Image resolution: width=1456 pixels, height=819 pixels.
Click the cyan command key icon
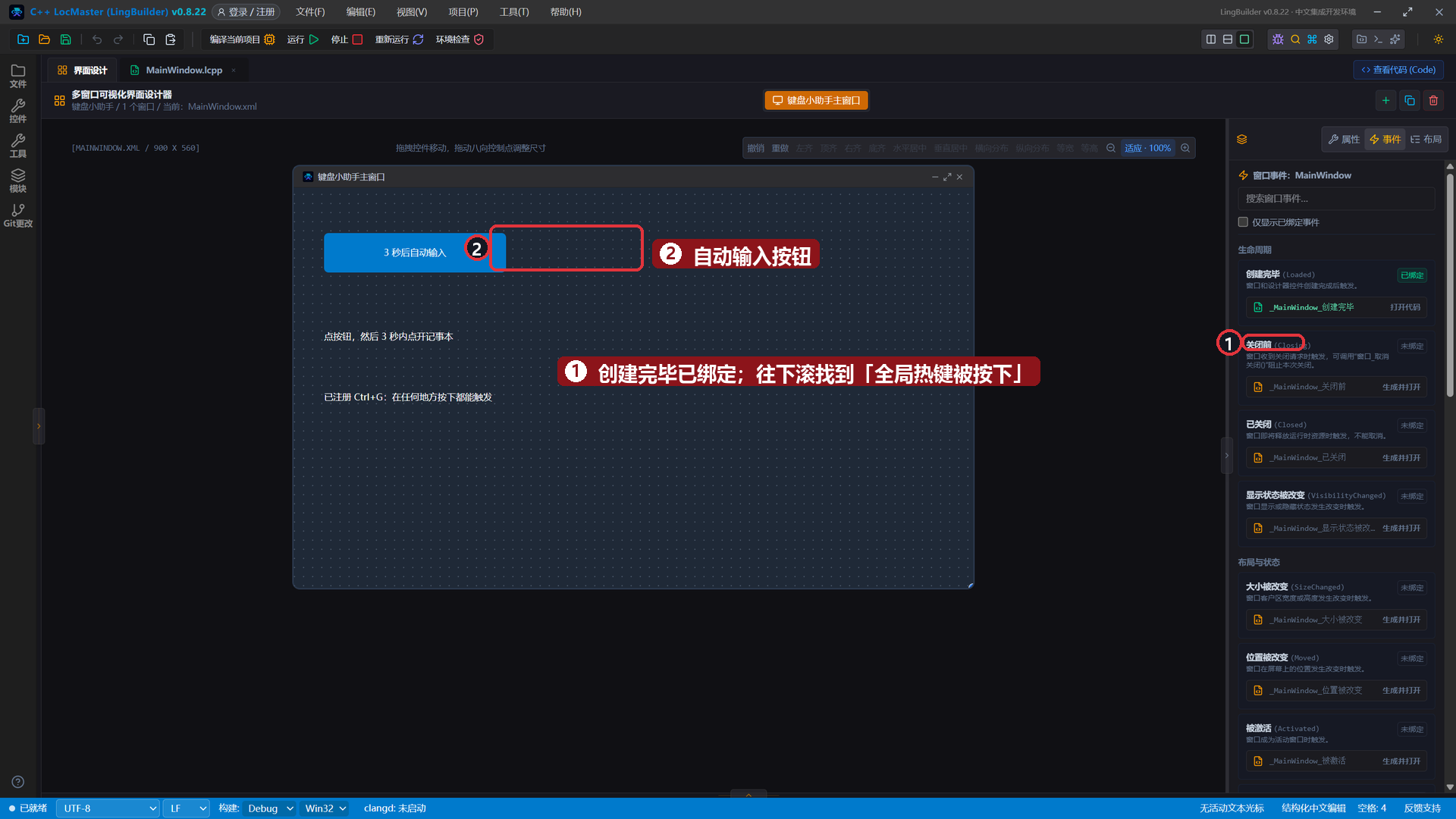(x=1312, y=39)
